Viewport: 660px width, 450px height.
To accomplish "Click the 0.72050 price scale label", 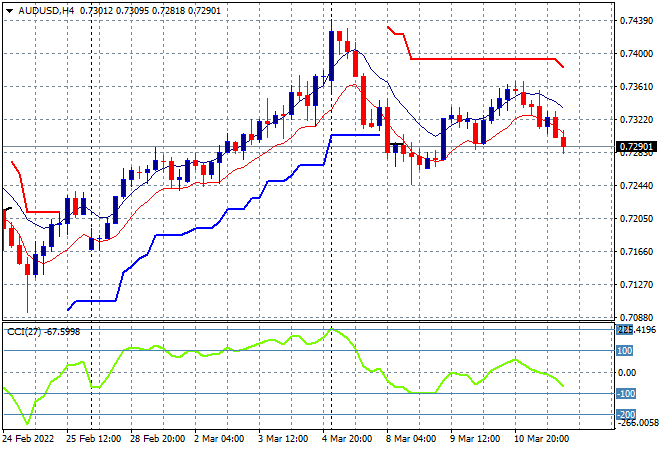I will [636, 218].
